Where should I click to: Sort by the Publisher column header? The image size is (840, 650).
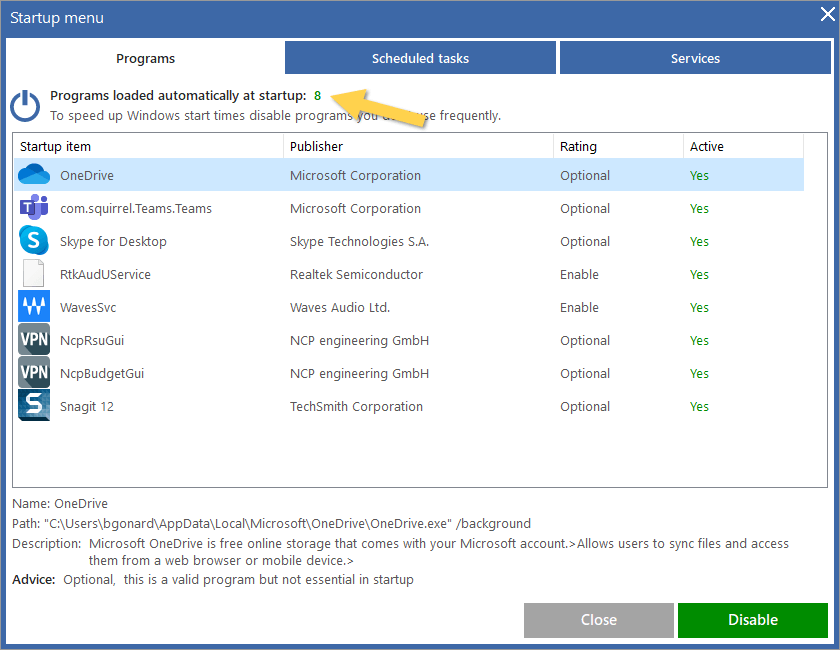tap(418, 146)
